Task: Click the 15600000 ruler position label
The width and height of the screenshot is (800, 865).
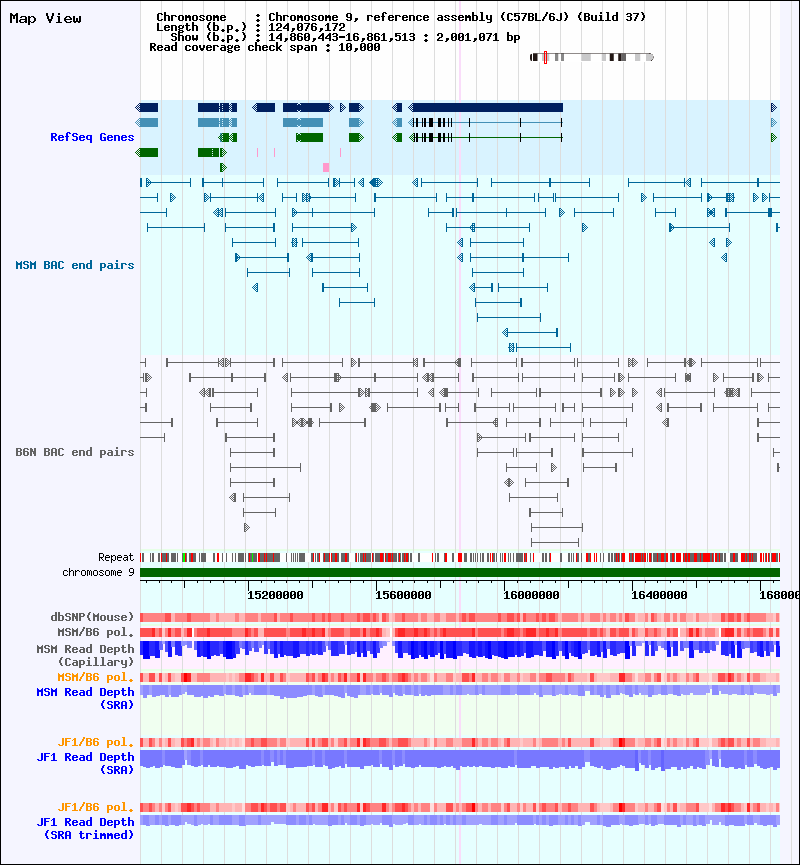Action: [x=403, y=595]
